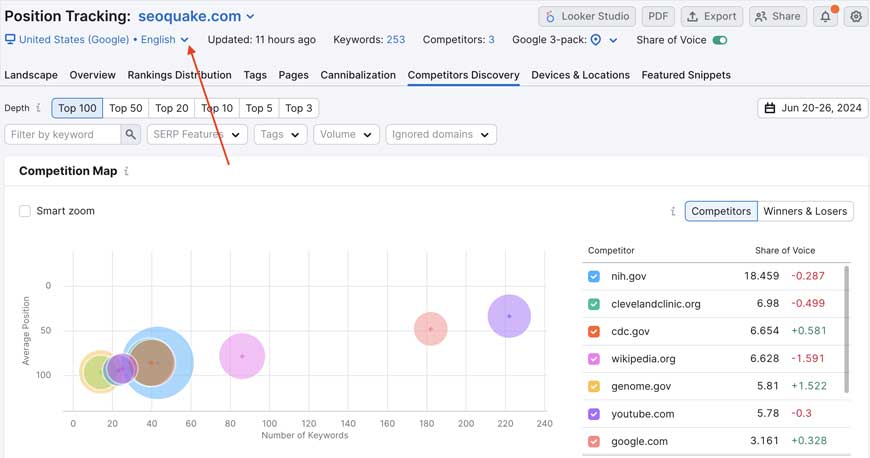Click the nih.gov competitor name
The height and width of the screenshot is (458, 870).
click(x=629, y=276)
